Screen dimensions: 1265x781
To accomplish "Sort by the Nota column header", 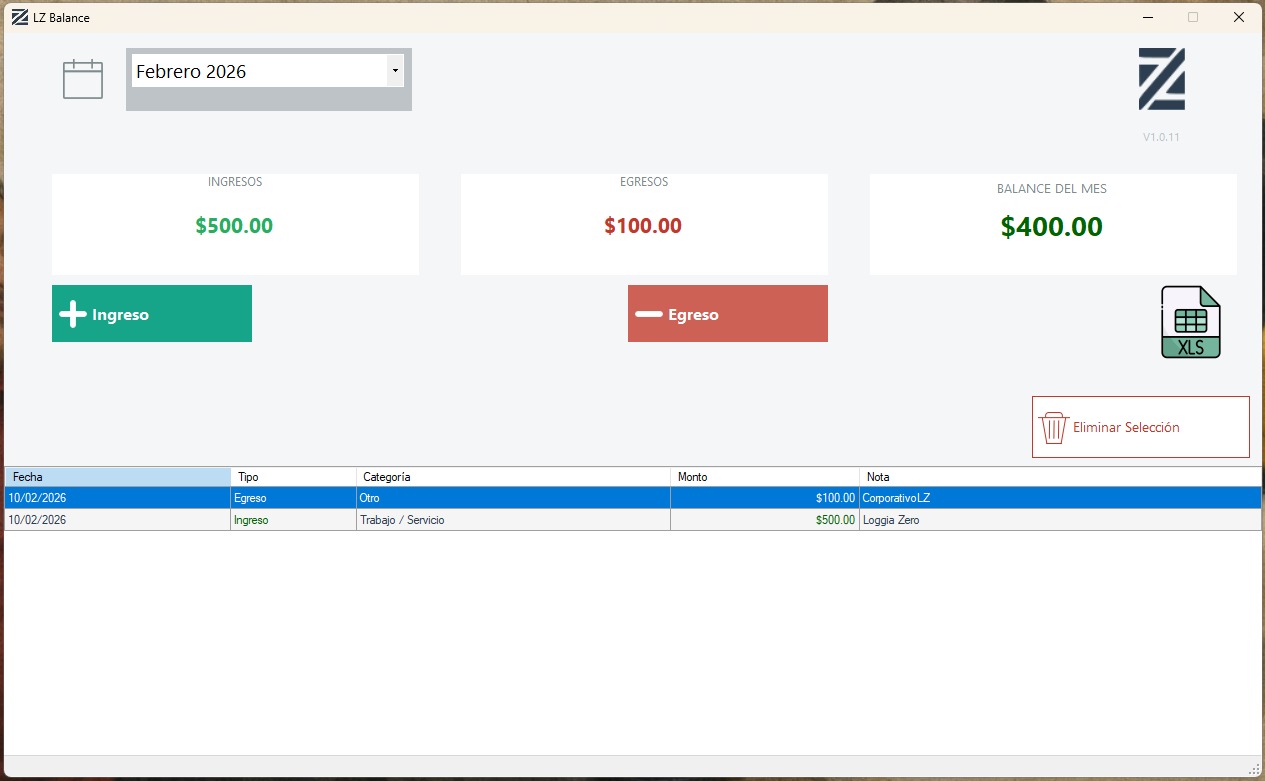I will coord(1059,477).
